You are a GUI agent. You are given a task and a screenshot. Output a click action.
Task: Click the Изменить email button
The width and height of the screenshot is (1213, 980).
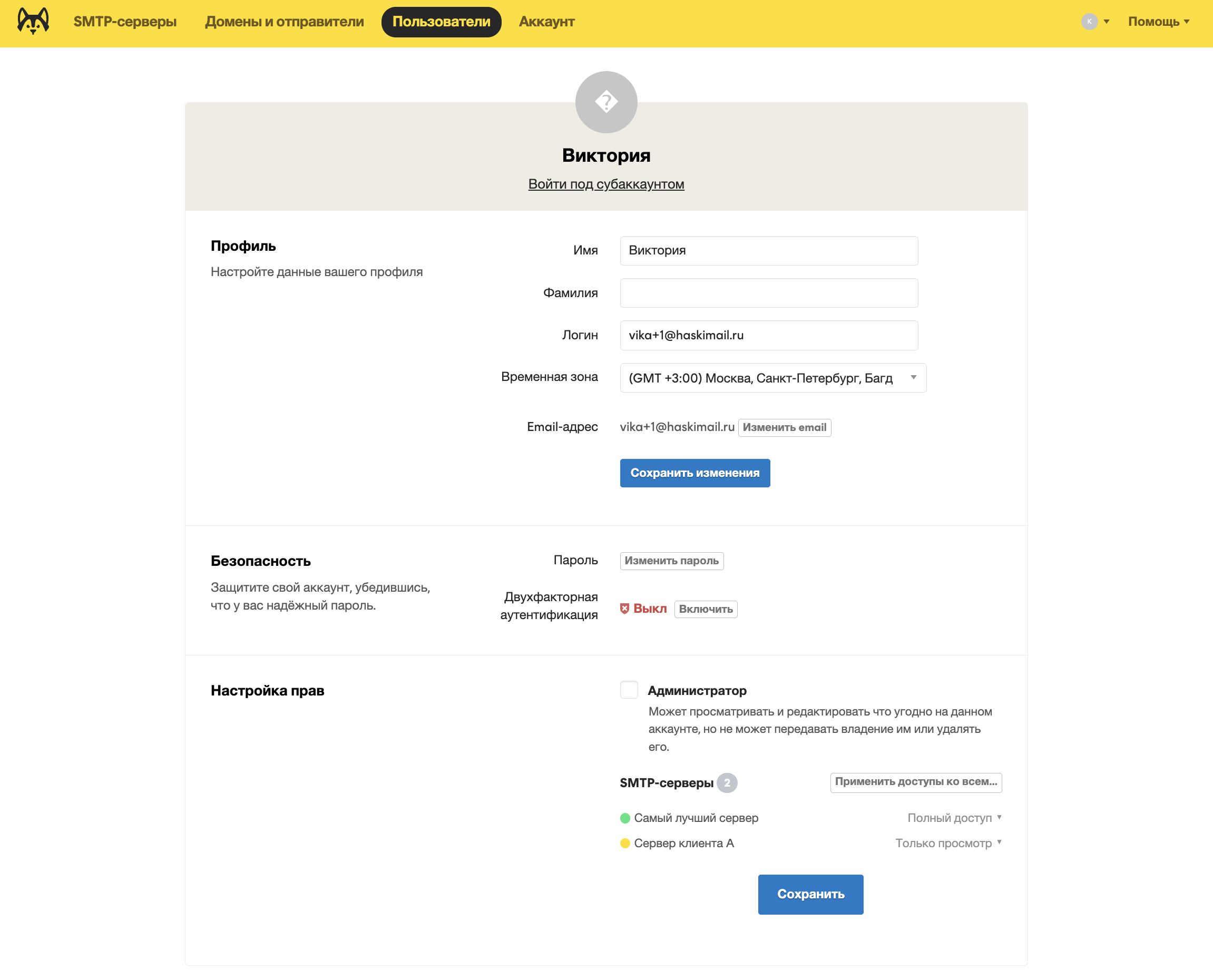point(784,427)
